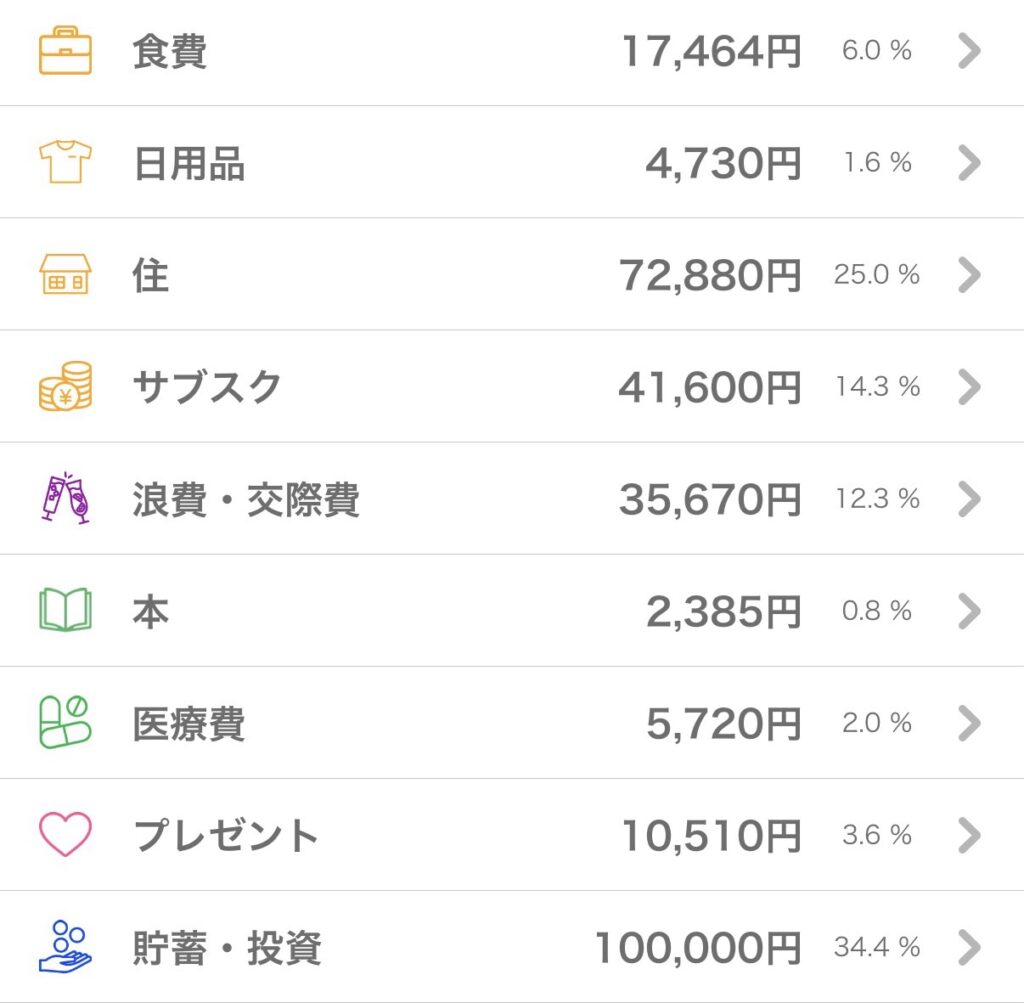Open 住 details via its chevron
This screenshot has width=1024, height=1003.
[x=968, y=275]
